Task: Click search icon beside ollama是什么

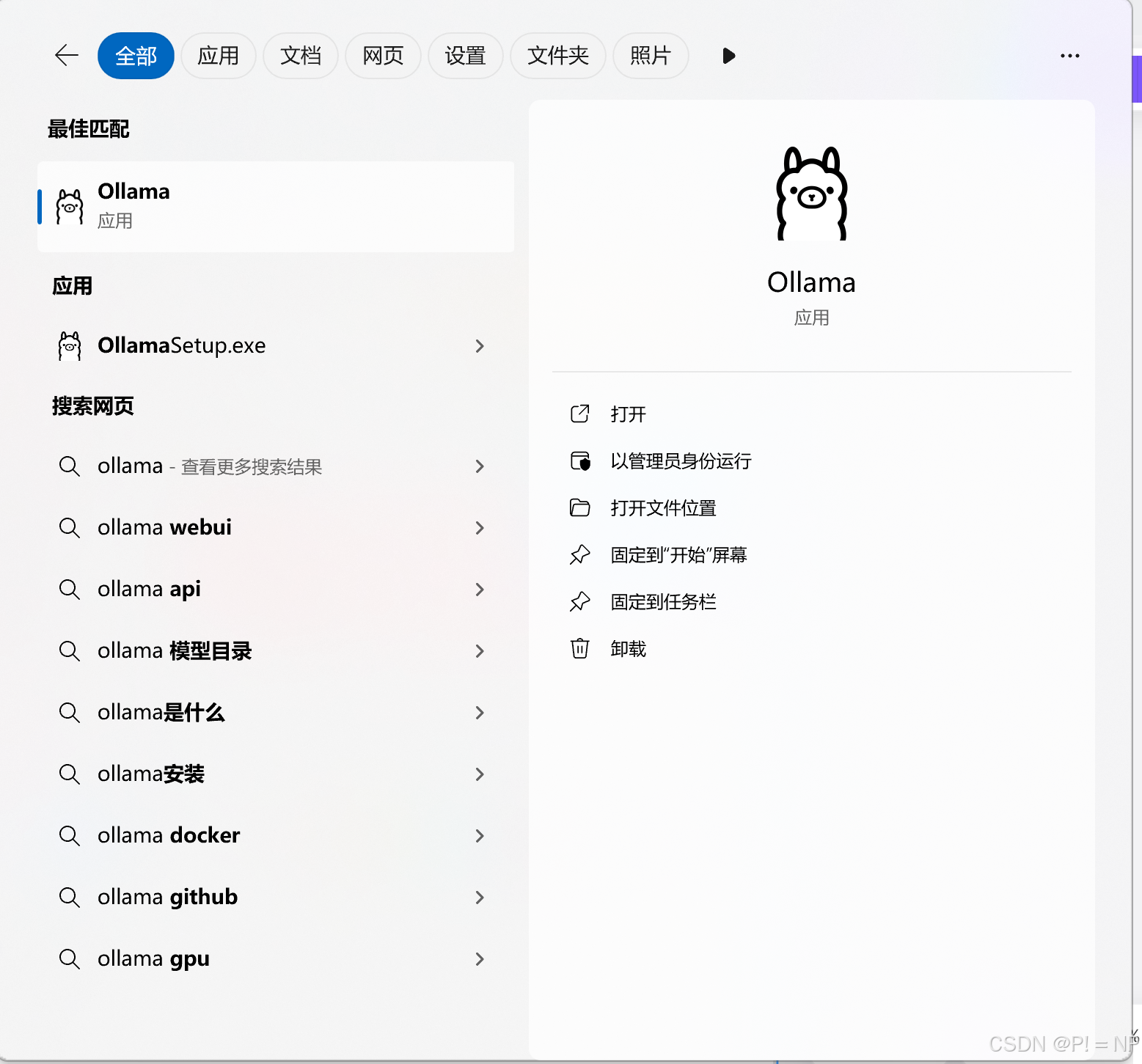Action: (70, 713)
